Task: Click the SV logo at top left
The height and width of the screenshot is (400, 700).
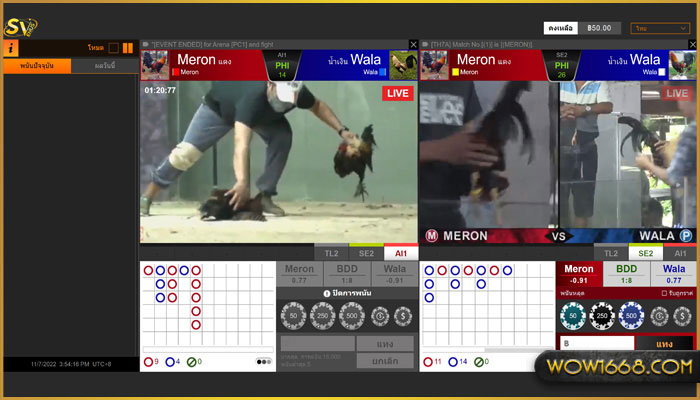Action: coord(20,24)
